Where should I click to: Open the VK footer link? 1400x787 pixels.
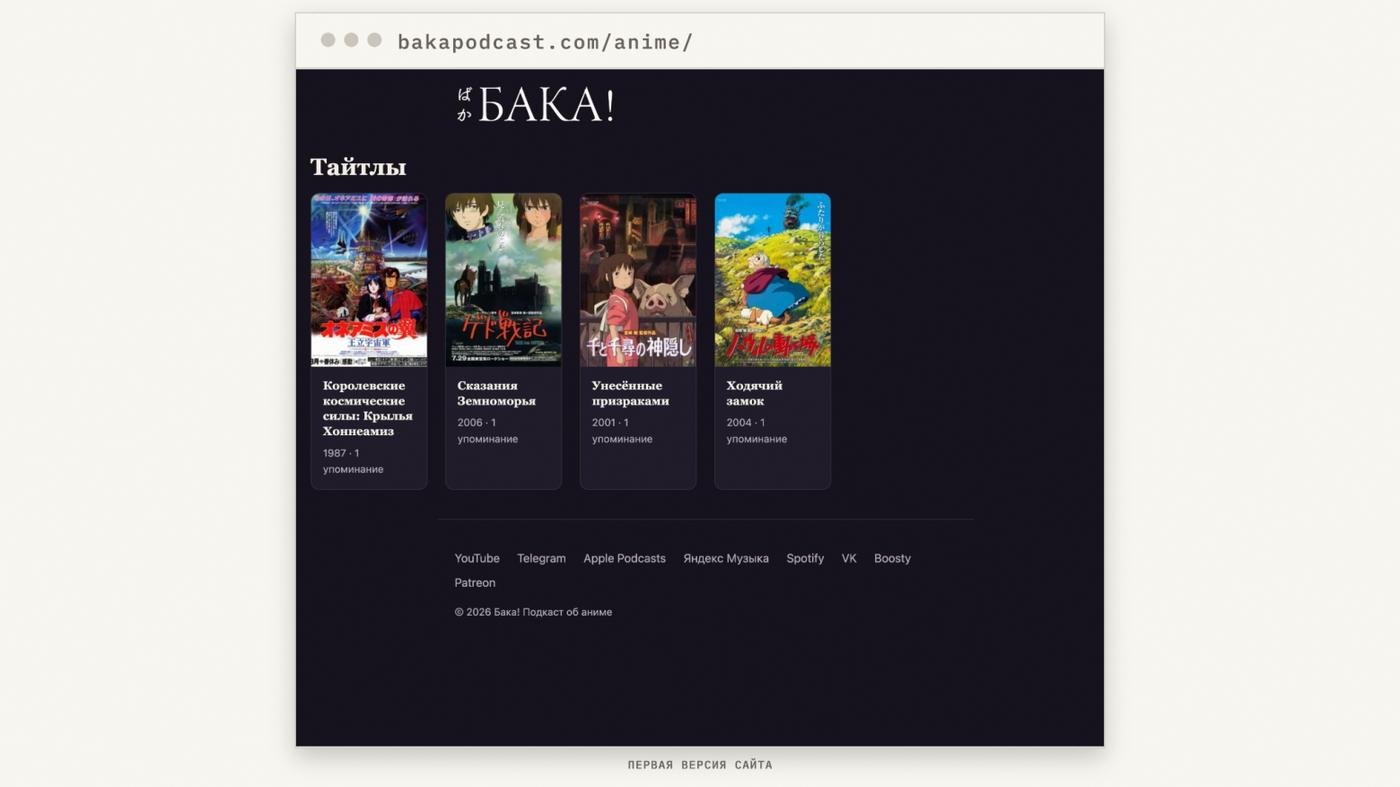tap(849, 558)
